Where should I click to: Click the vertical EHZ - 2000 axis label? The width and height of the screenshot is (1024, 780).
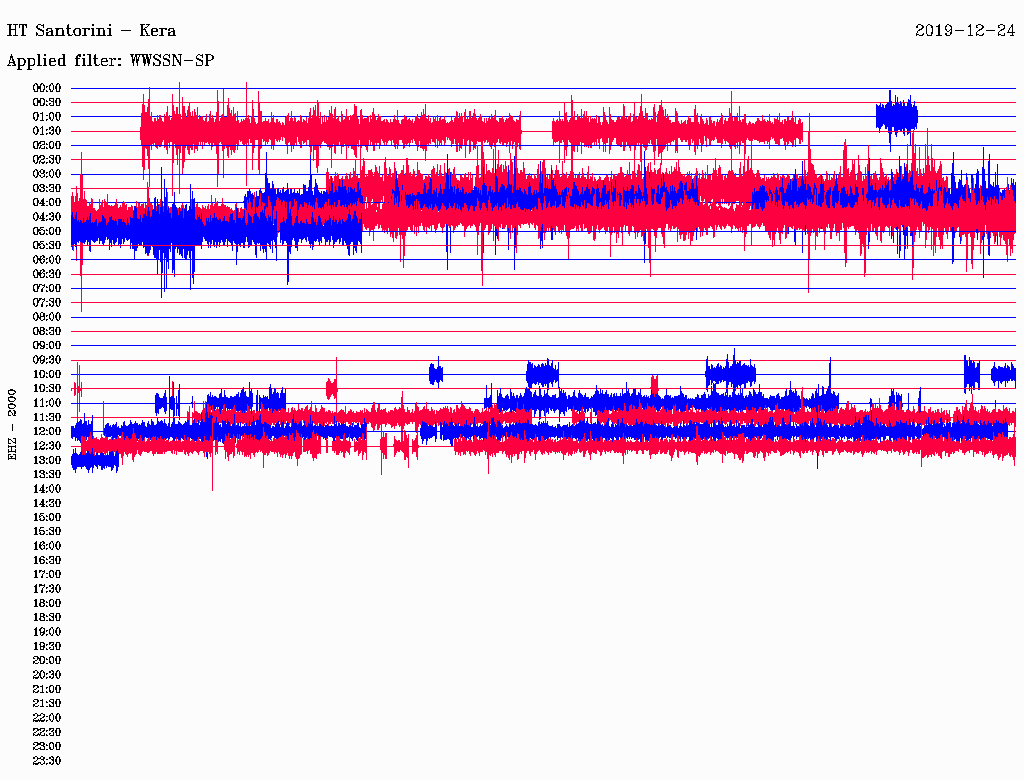tap(13, 424)
